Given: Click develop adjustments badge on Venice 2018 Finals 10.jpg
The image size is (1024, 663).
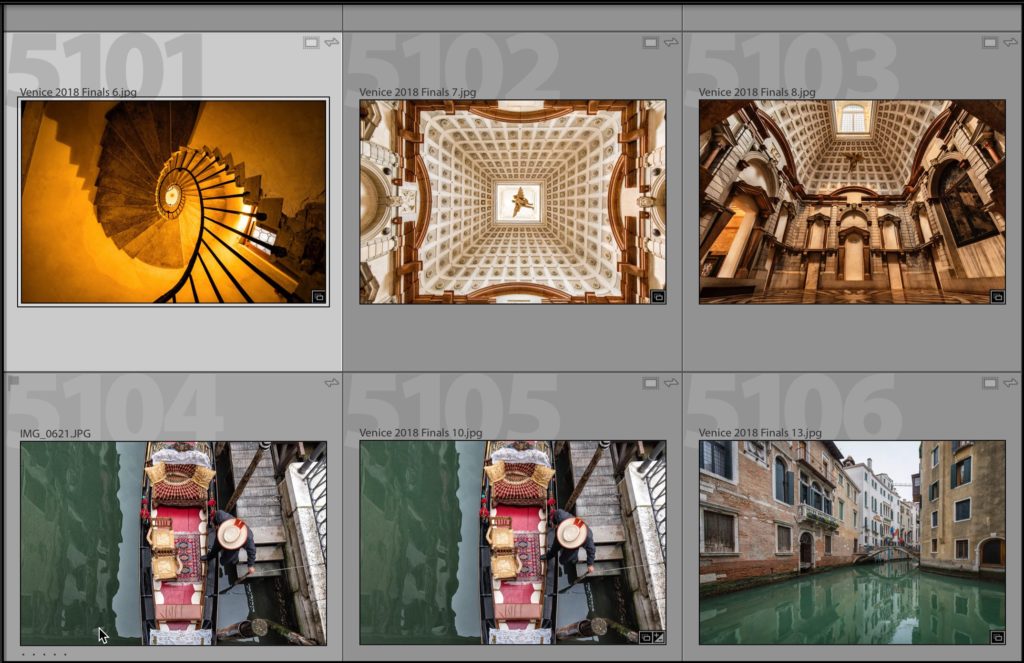Looking at the screenshot, I should (x=658, y=637).
